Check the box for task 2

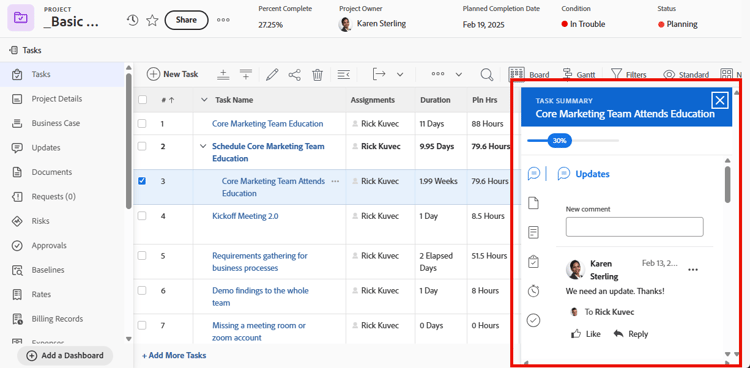click(142, 146)
